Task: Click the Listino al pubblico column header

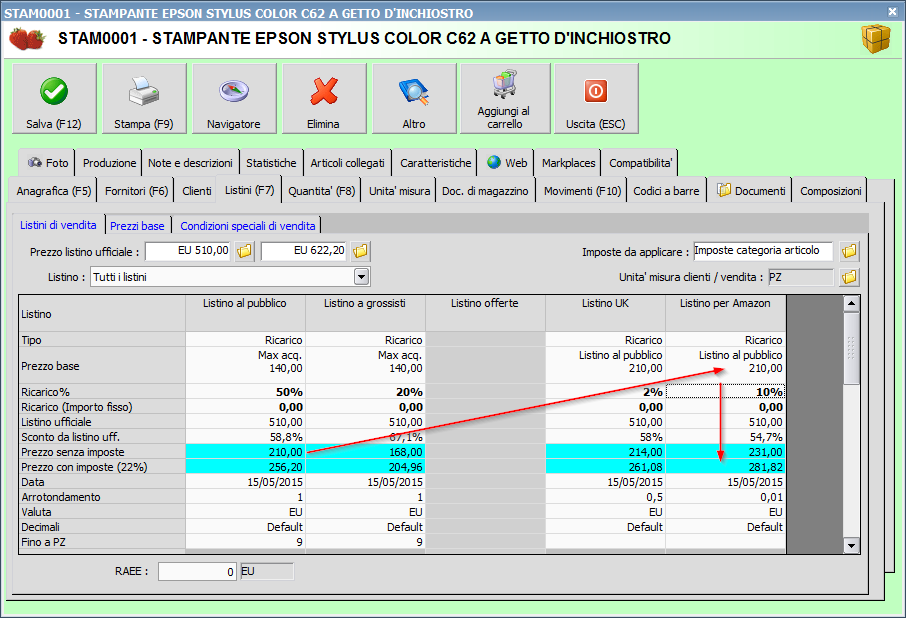Action: point(246,313)
